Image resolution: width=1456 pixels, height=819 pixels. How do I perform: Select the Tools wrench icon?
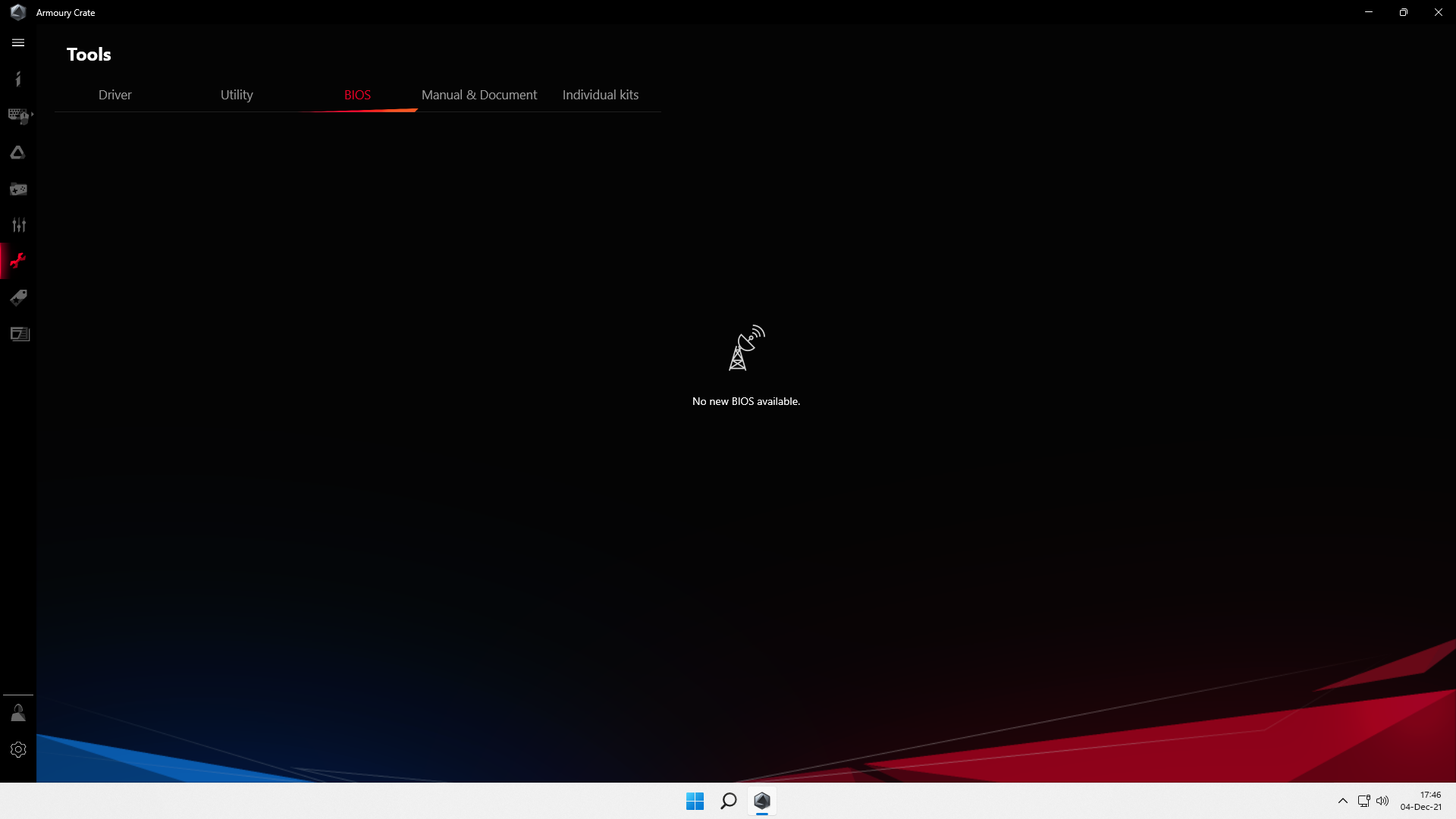tap(18, 262)
